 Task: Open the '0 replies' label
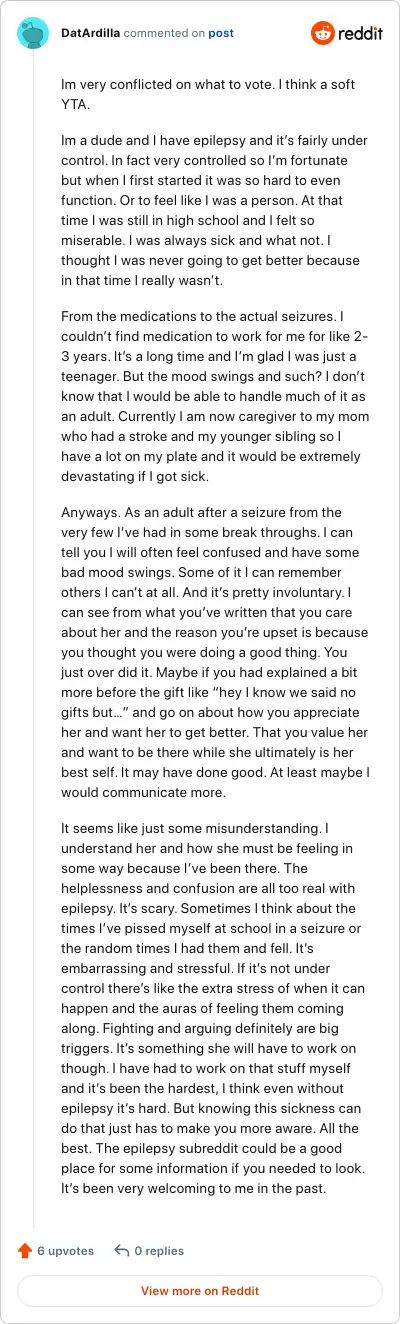coord(159,1250)
